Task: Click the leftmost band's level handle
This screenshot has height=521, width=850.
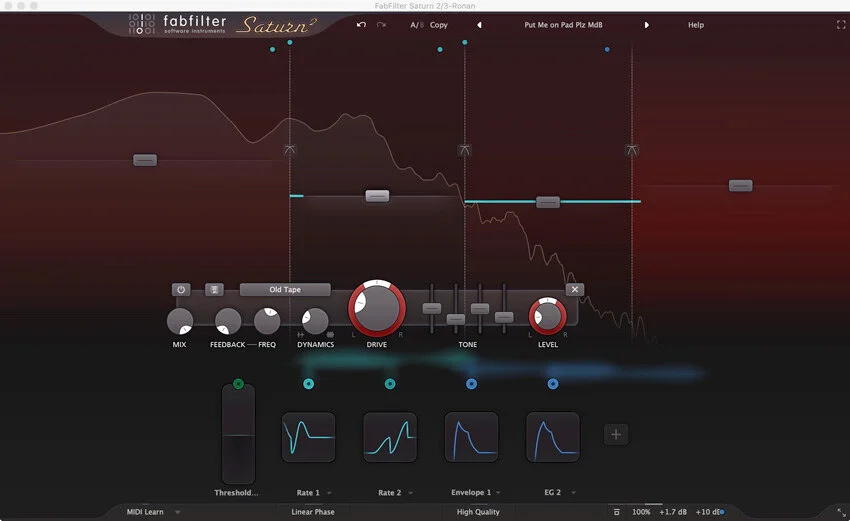Action: point(145,160)
